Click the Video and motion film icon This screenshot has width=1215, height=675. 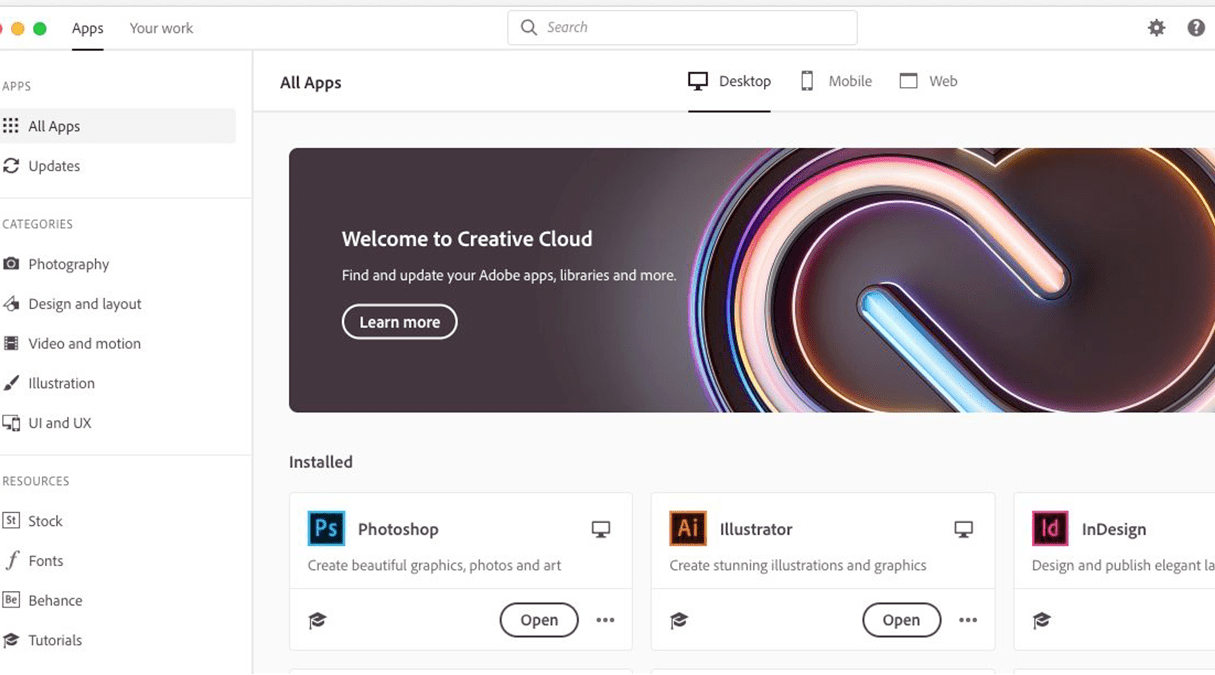(x=11, y=343)
